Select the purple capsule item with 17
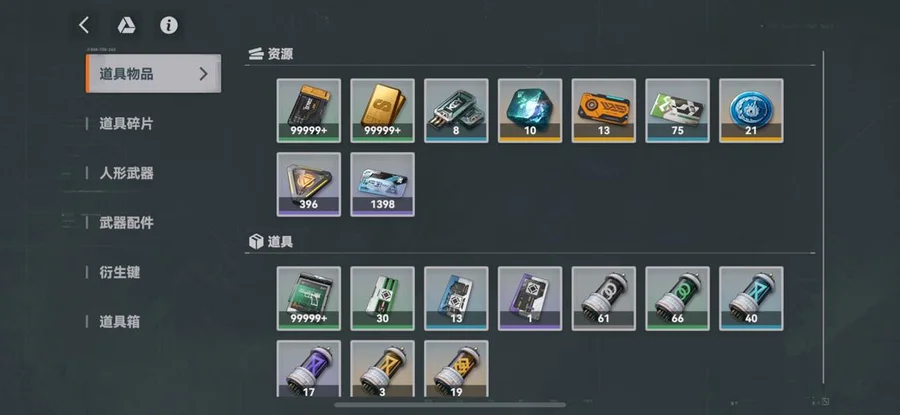900x415 pixels. 309,369
